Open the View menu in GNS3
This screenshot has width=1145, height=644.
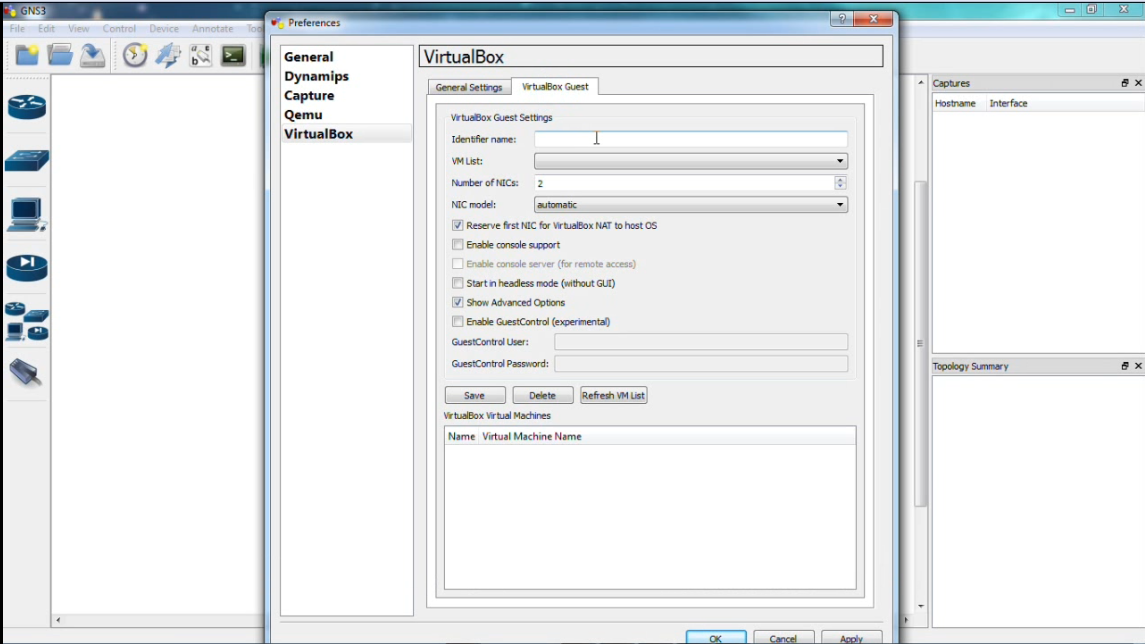[x=78, y=28]
